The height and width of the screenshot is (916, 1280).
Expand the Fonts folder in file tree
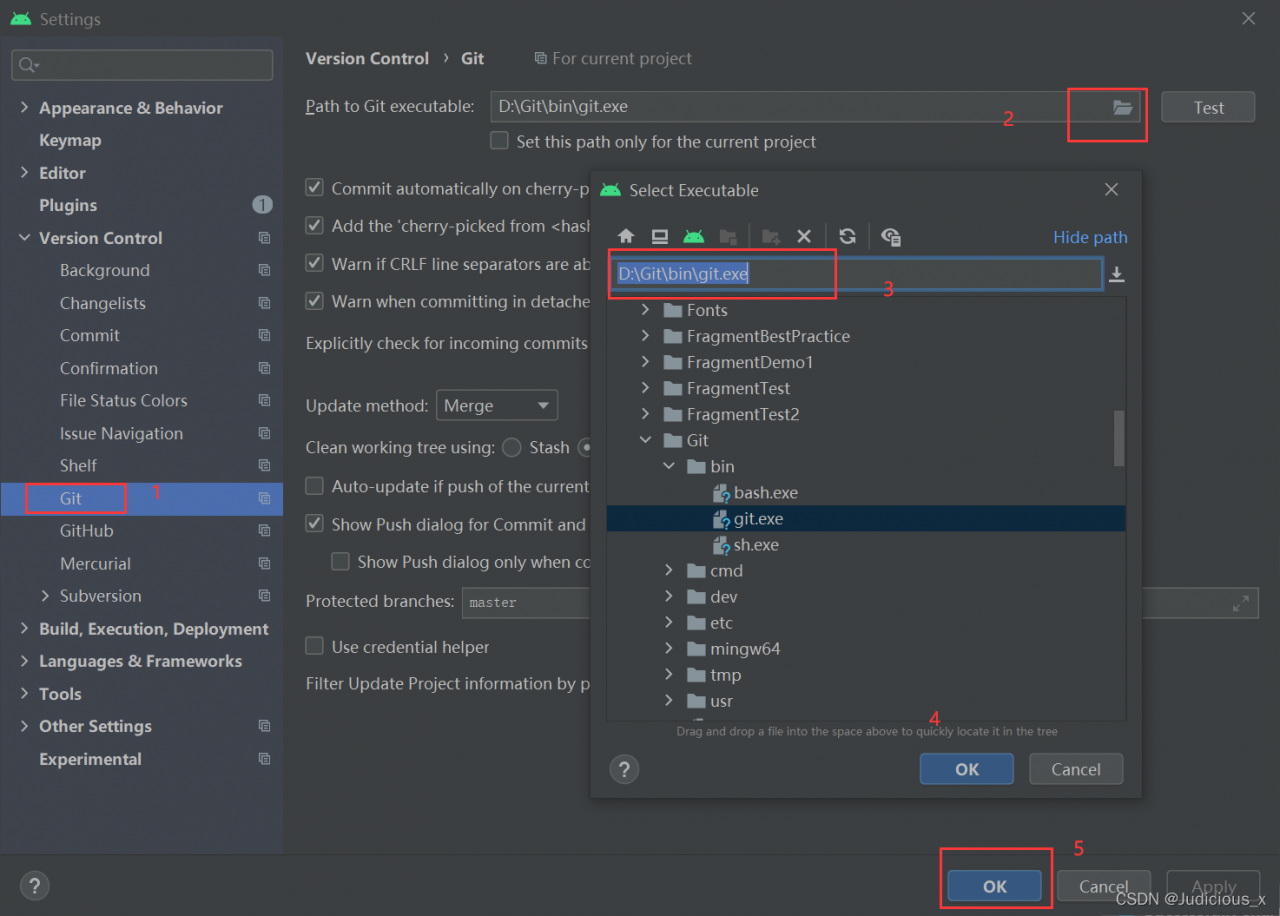coord(645,310)
